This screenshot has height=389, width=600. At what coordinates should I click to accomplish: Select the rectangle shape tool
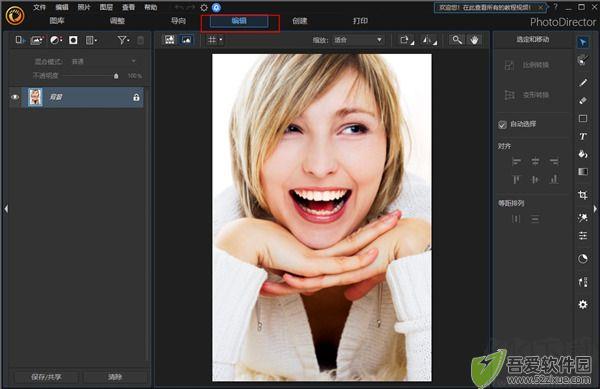583,119
